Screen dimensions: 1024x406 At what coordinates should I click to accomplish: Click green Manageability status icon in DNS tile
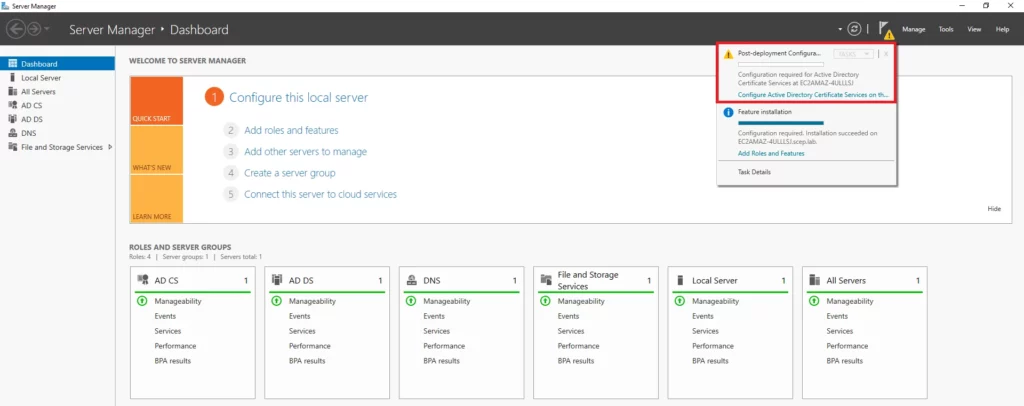[x=411, y=302]
